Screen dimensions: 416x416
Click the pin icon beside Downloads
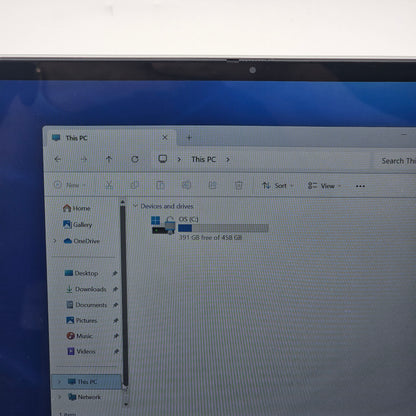[115, 289]
